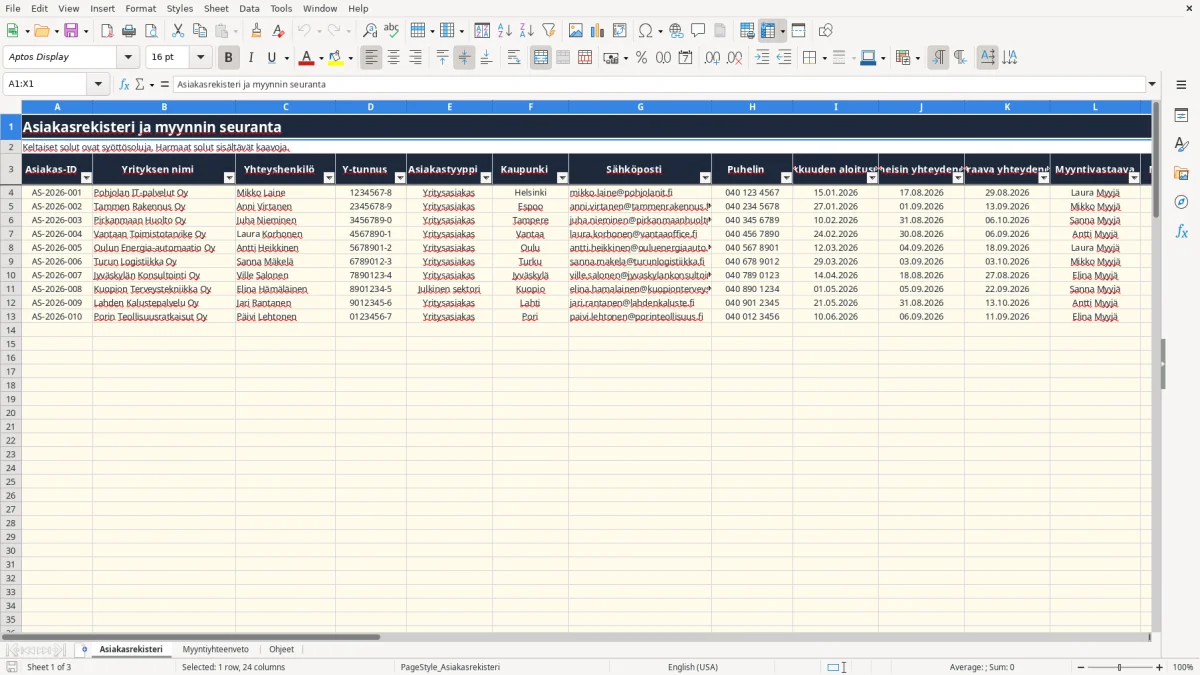The image size is (1200, 675).
Task: Open the Function Wizard
Action: 124,84
